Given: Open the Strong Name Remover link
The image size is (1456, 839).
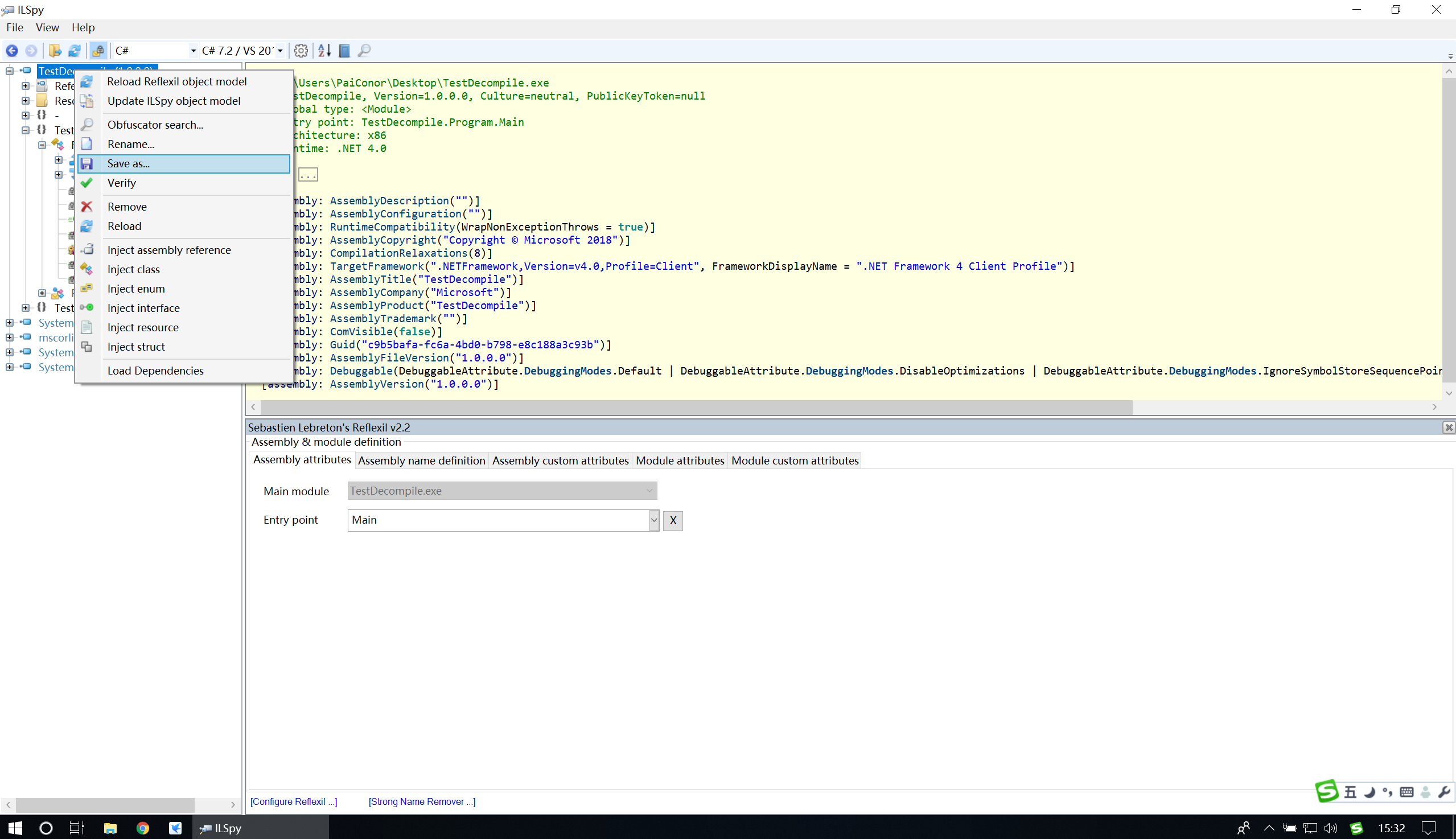Looking at the screenshot, I should (422, 801).
